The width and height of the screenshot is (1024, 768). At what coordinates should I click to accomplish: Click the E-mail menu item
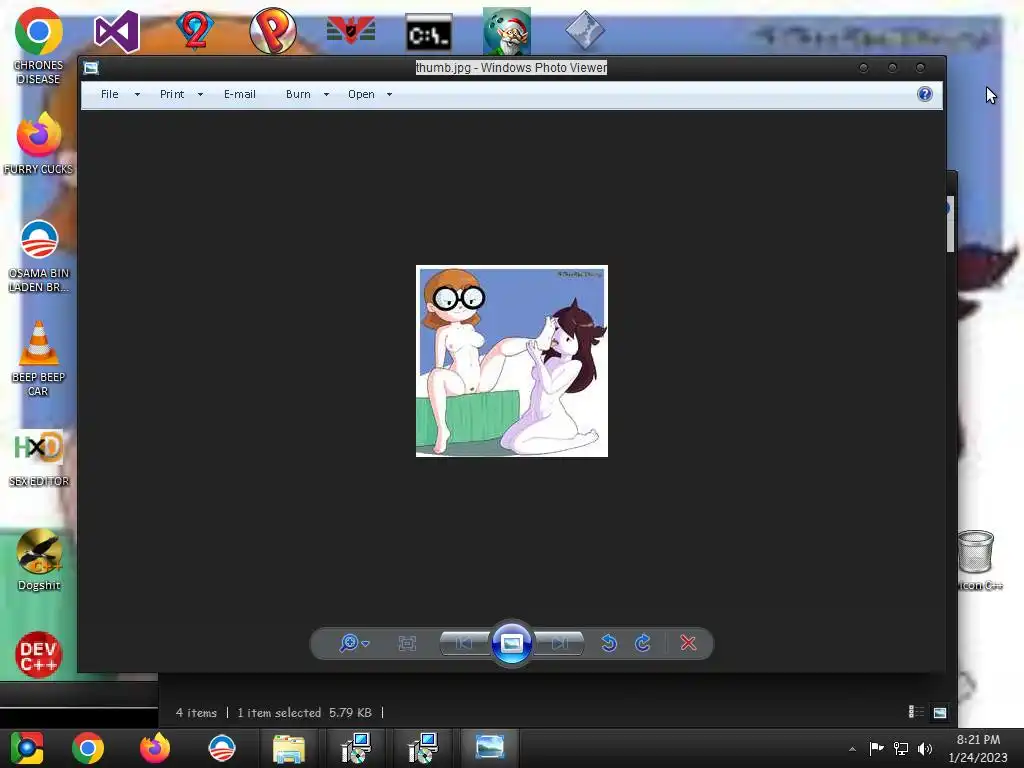click(240, 94)
